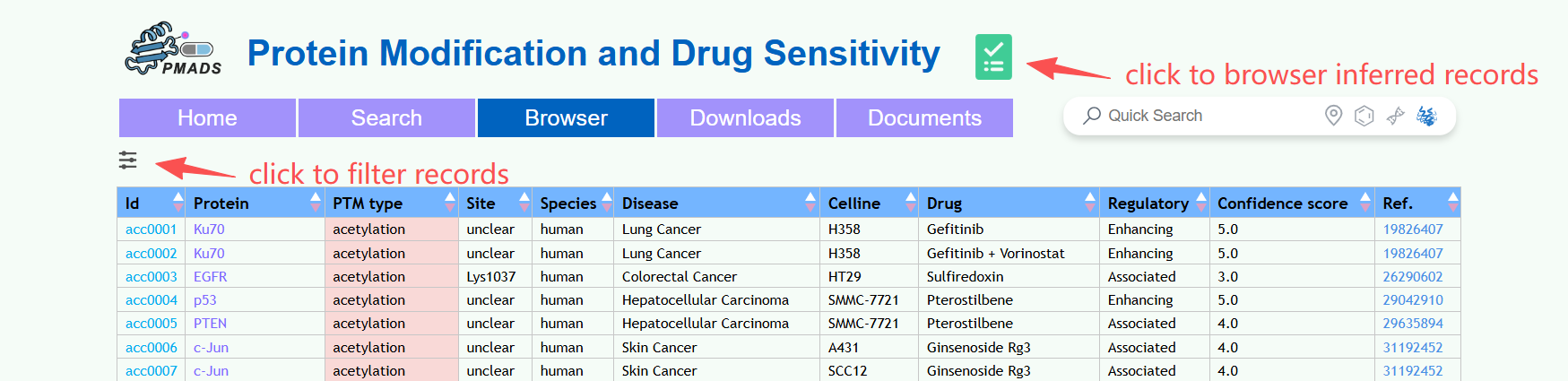Sort records by PTM type column
The width and height of the screenshot is (1568, 381).
[x=450, y=203]
